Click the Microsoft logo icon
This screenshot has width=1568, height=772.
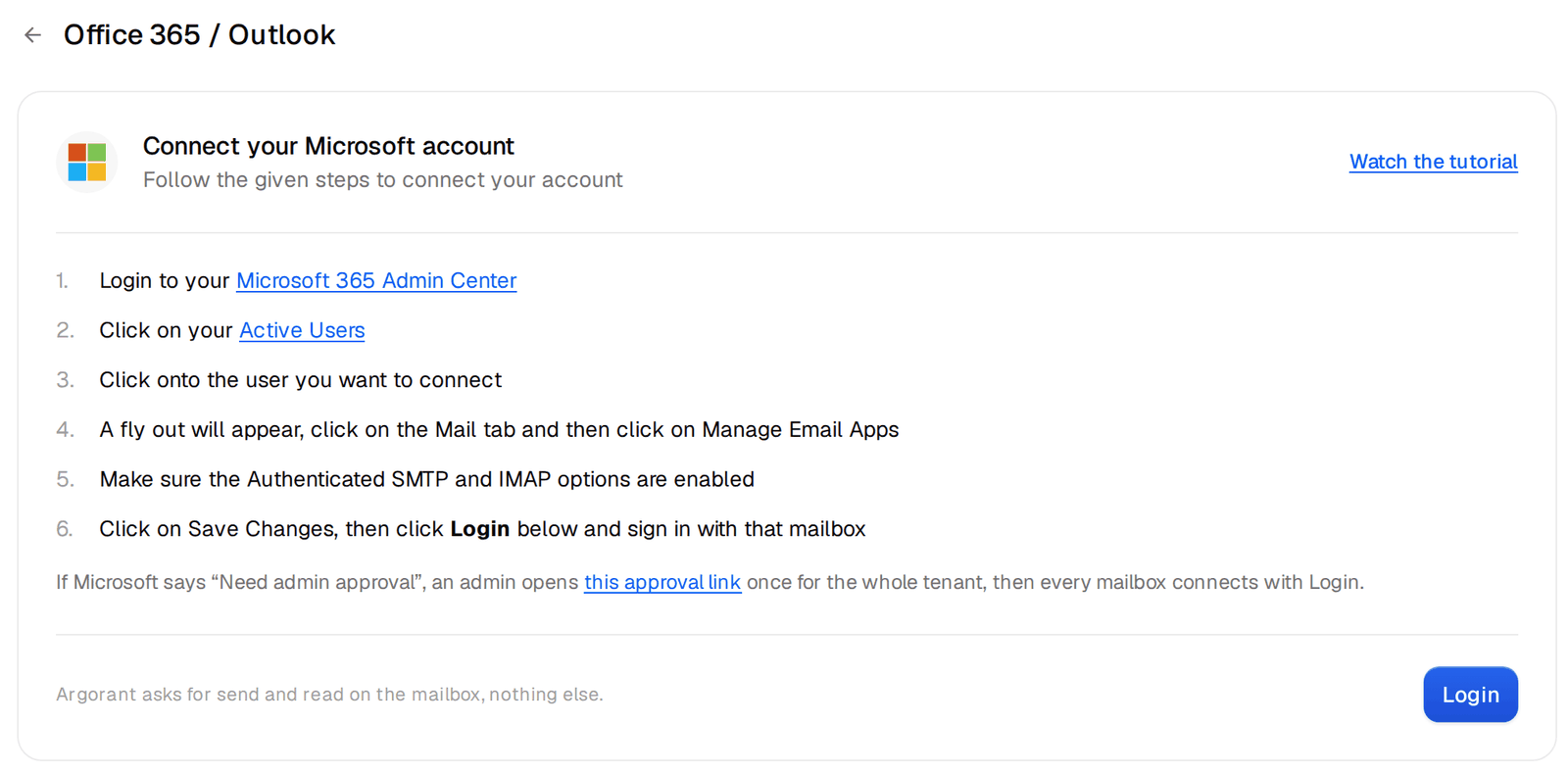point(87,162)
